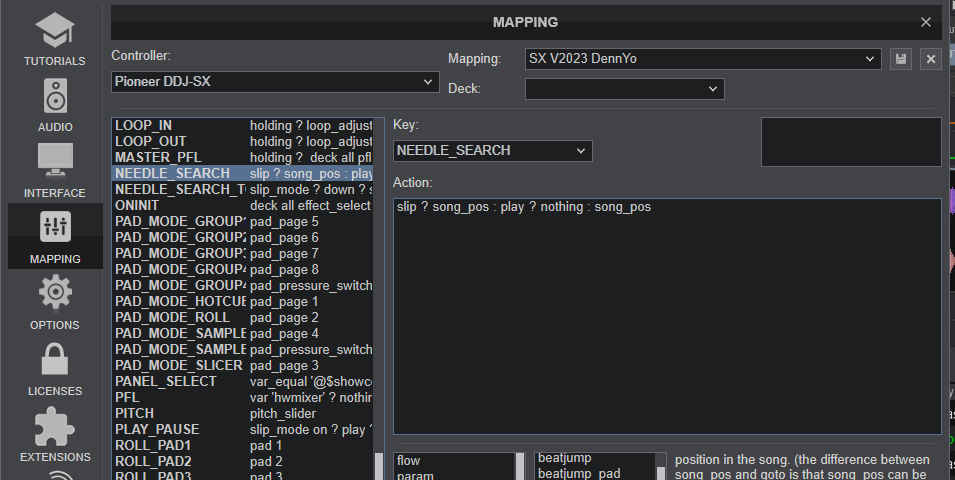This screenshot has width=955, height=480.
Task: Select the ROLL_PAD1 mapping row
Action: coord(243,445)
